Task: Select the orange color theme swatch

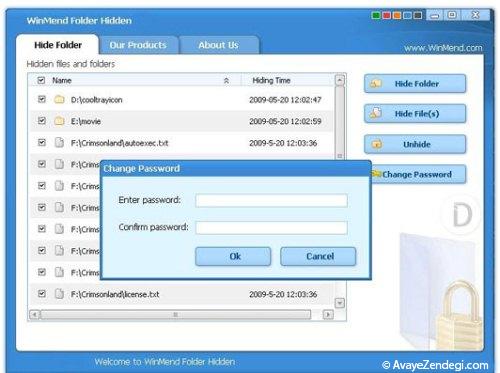Action: [397, 15]
